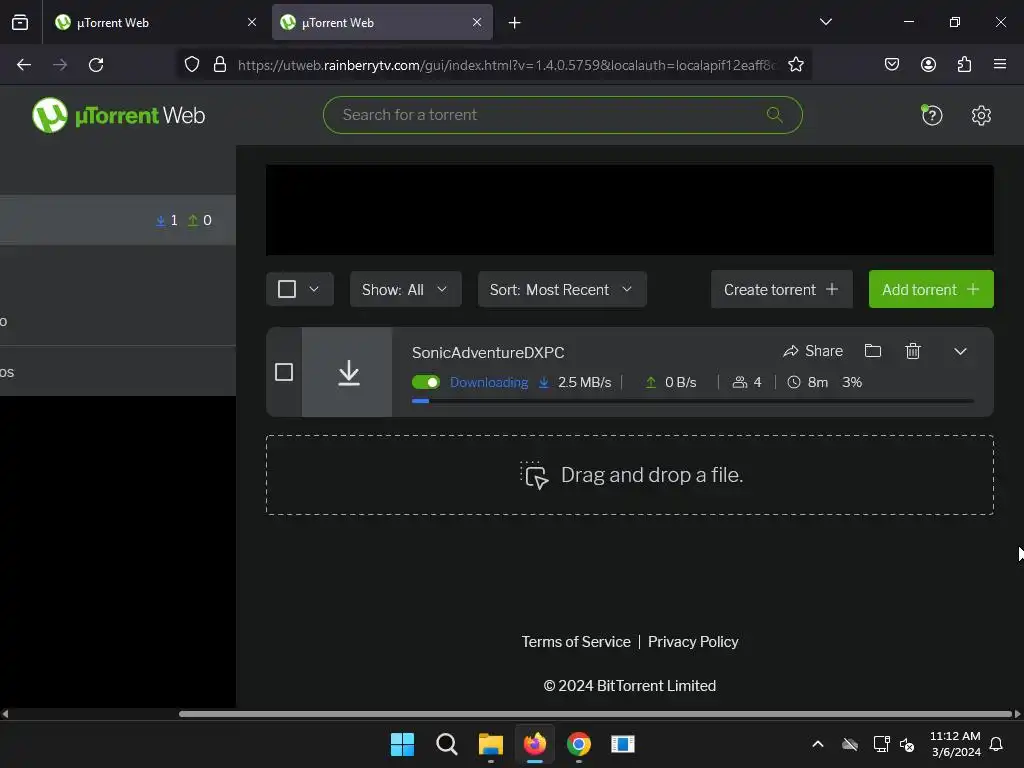Click the SonicAdventureDXPC torrent name
1024x768 pixels.
click(x=488, y=353)
